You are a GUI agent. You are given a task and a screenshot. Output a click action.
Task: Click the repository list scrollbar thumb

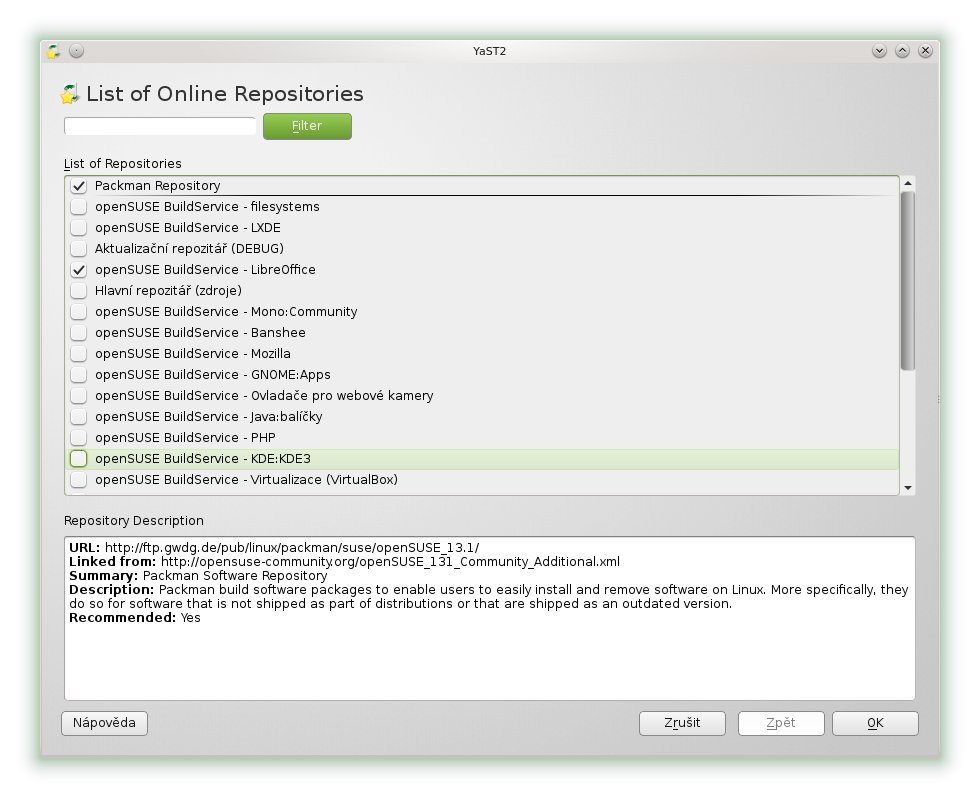pos(908,281)
